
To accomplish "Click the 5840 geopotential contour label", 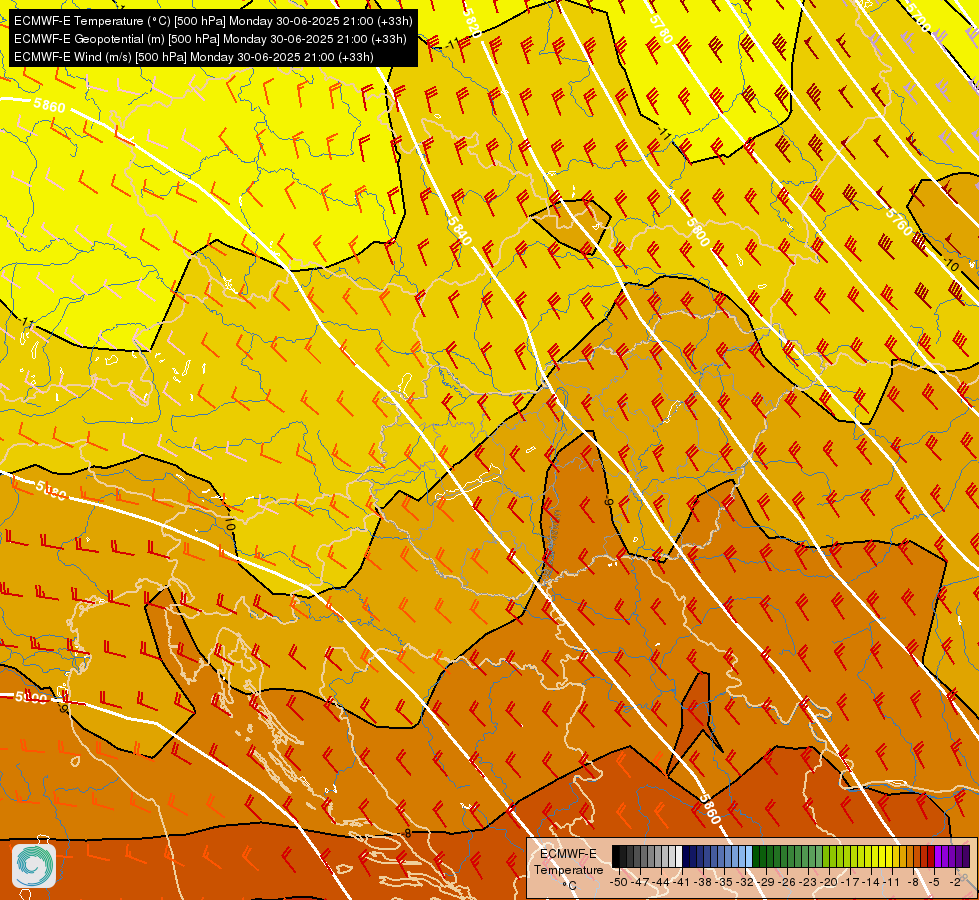I will (x=460, y=230).
